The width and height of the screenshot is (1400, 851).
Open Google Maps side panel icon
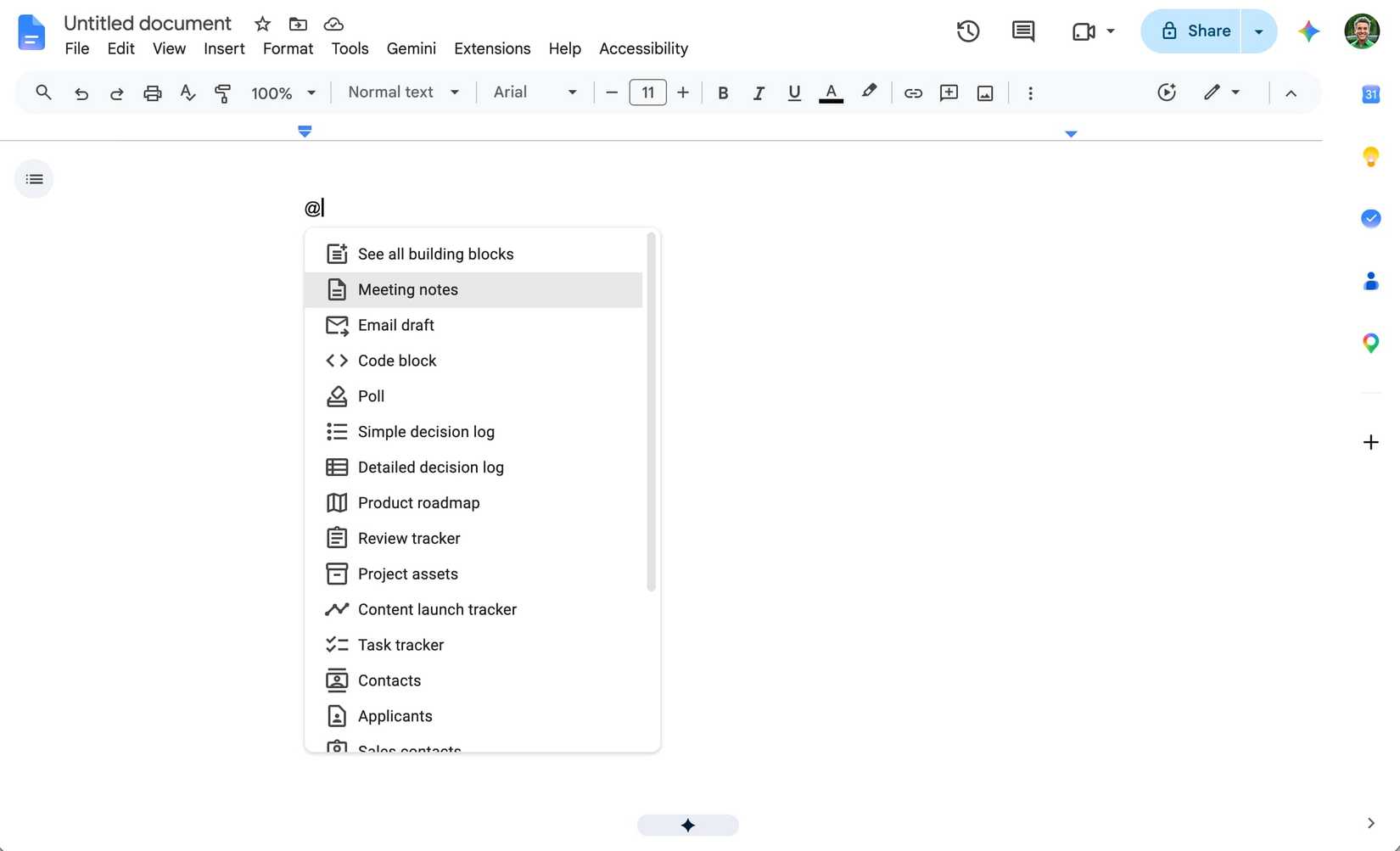click(x=1370, y=343)
